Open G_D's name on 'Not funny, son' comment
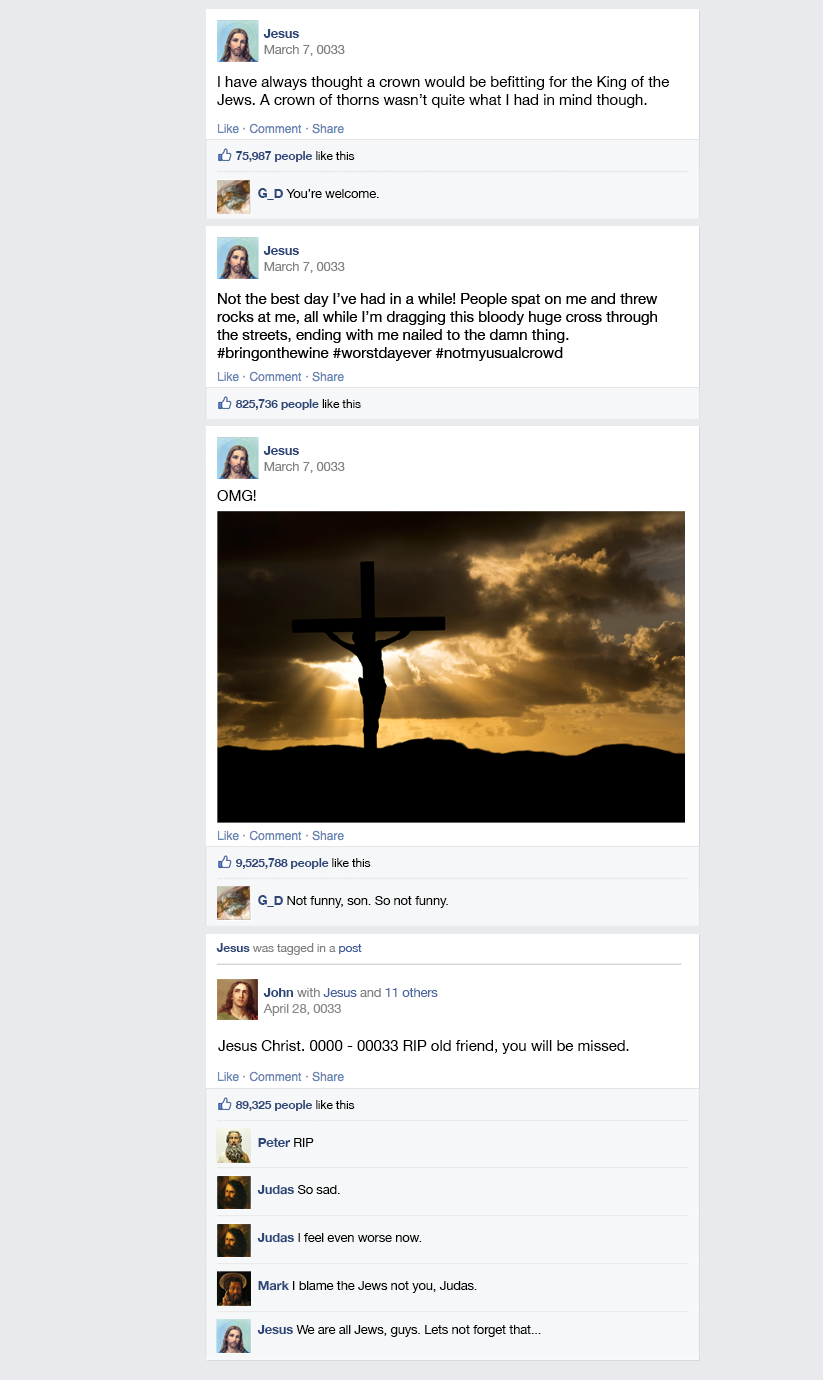The image size is (823, 1380). 270,901
